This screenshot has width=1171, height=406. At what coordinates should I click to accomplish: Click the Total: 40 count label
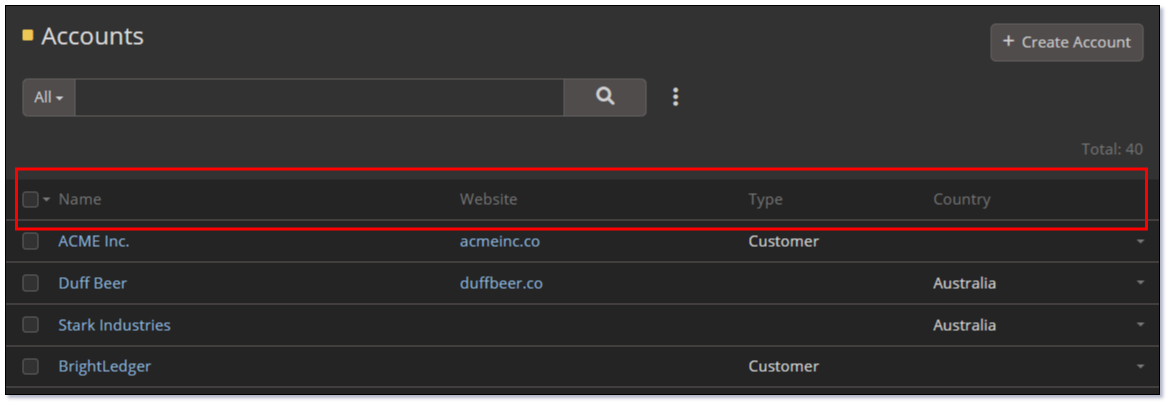1112,149
